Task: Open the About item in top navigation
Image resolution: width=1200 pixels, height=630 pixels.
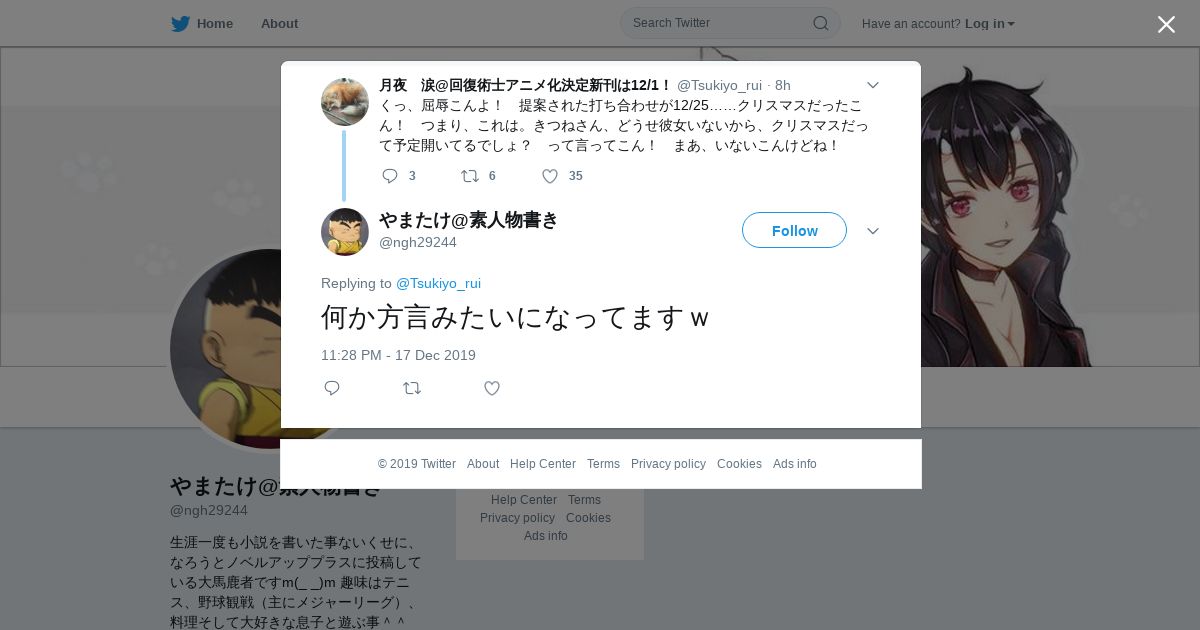Action: point(279,24)
